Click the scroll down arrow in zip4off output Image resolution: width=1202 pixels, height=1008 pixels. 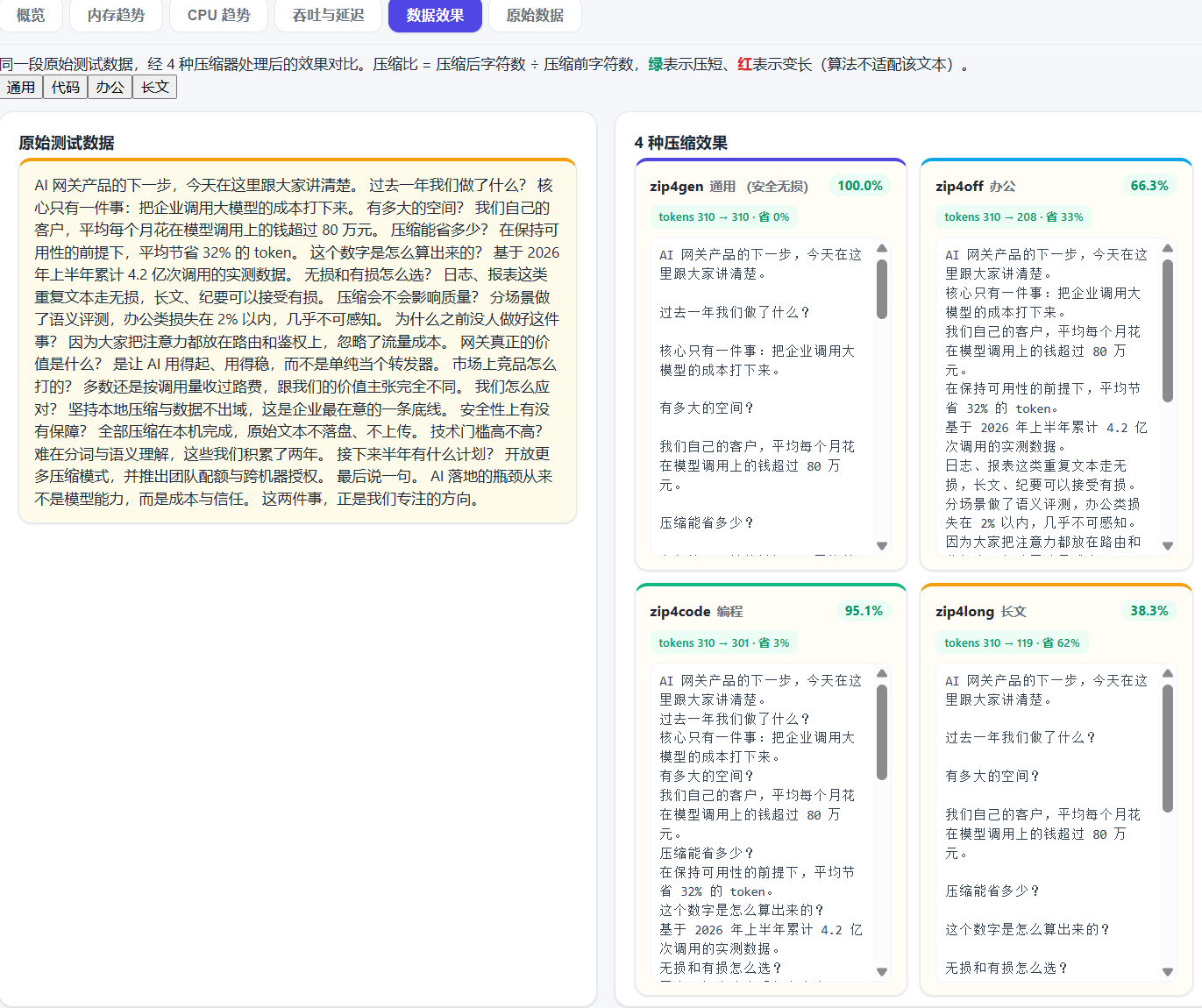coord(1168,545)
